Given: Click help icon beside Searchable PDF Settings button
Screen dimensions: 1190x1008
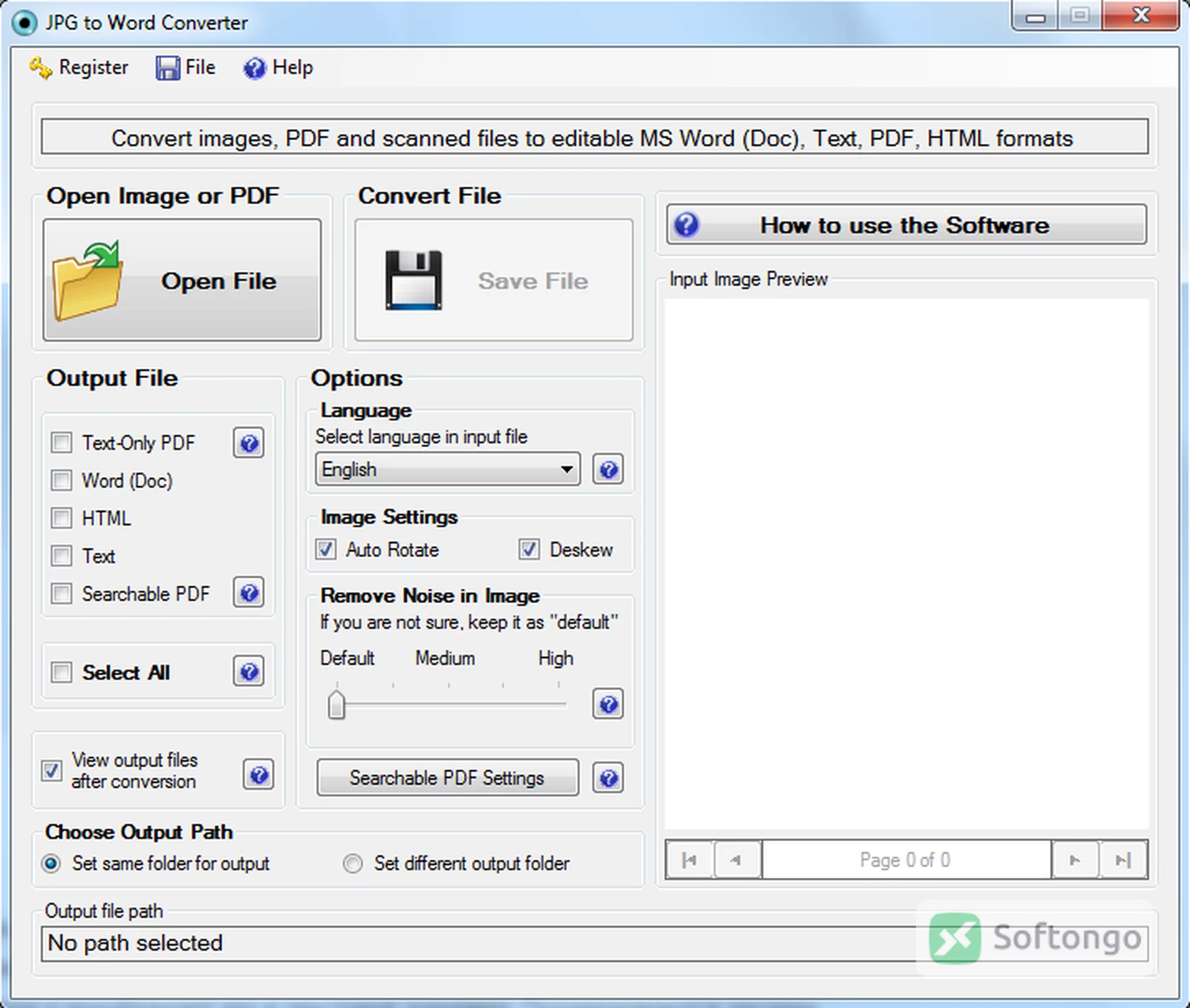Looking at the screenshot, I should [608, 778].
